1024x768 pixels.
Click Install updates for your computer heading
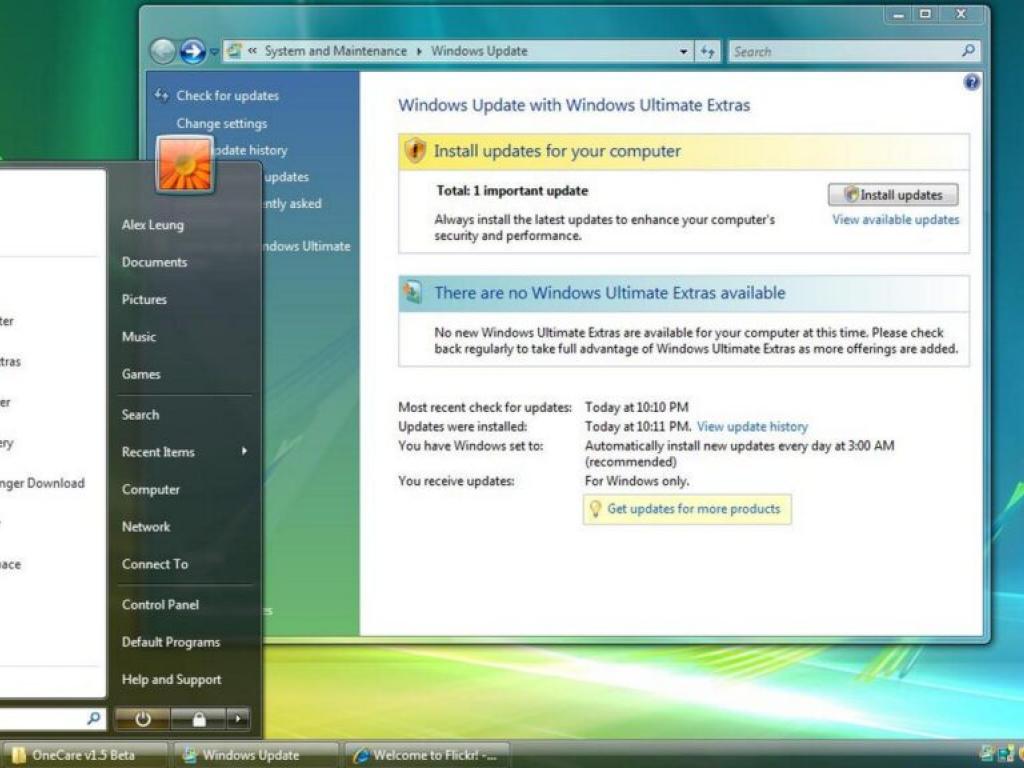(557, 151)
